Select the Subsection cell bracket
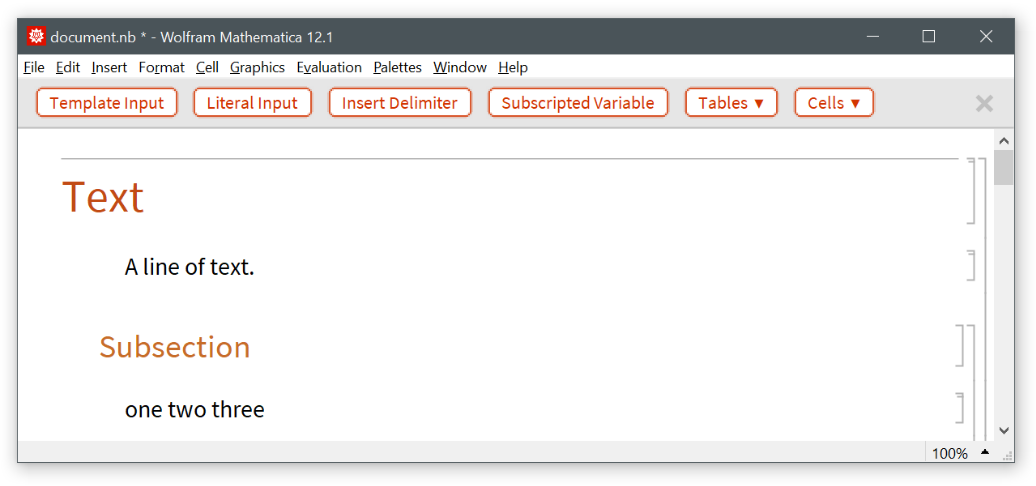Viewport: 1036px width, 486px height. tap(962, 346)
